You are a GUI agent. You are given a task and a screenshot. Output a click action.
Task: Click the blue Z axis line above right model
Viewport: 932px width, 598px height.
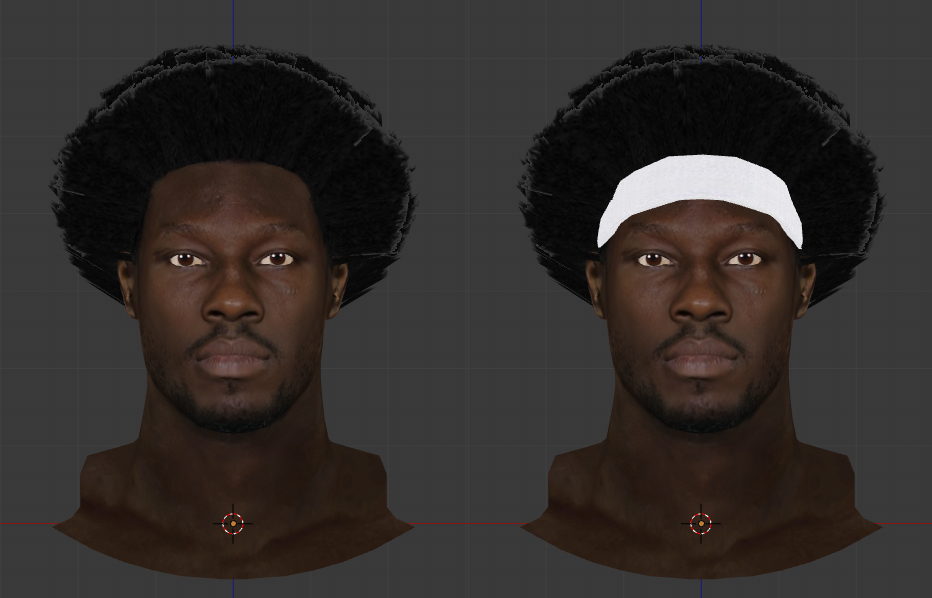pyautogui.click(x=701, y=20)
